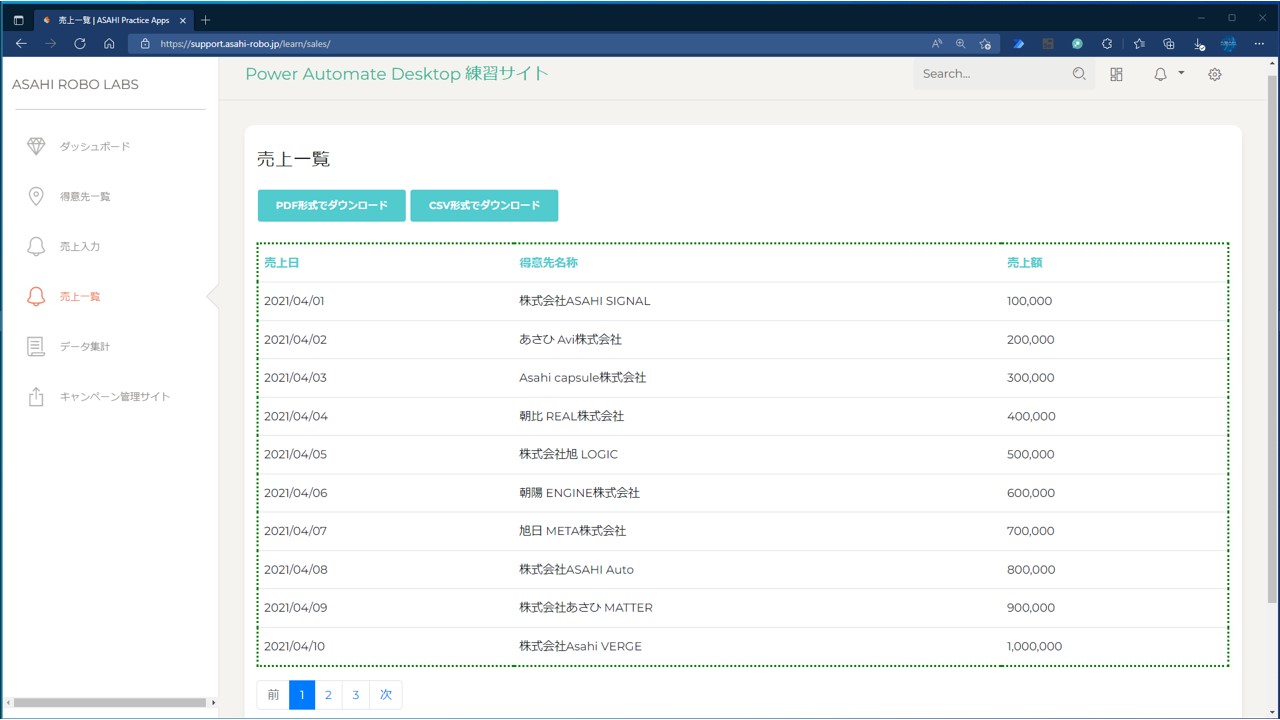
Task: Select 売上一覧 in sidebar
Action: 80,296
